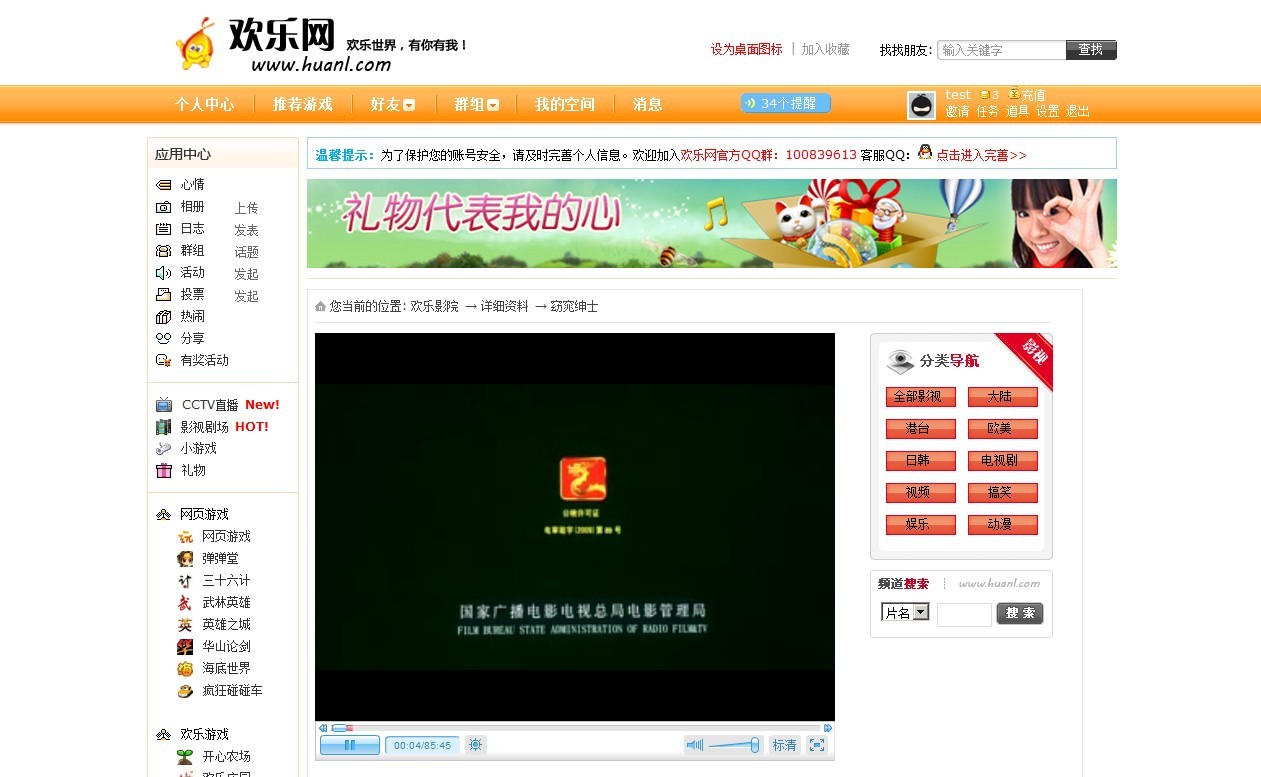
Task: Expand the 群组 dropdown arrow
Action: coord(493,105)
